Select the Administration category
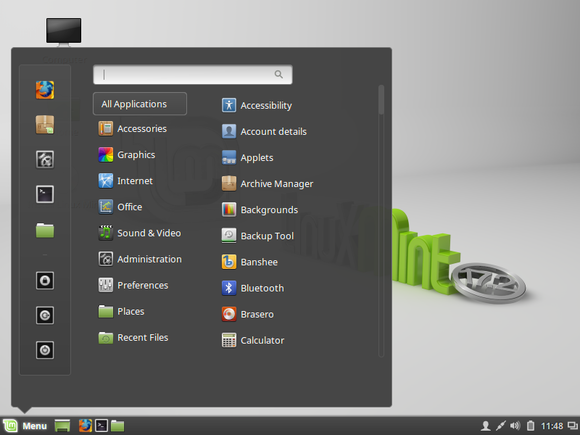Screen dimensions: 580x435 click(140, 259)
